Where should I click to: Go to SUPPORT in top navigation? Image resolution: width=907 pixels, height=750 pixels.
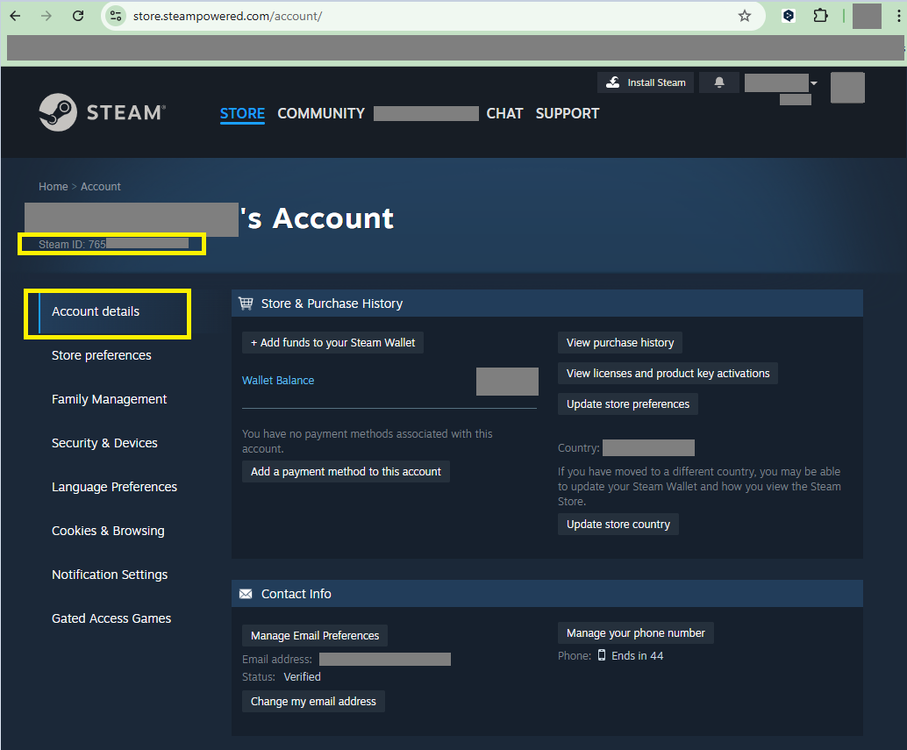[567, 113]
